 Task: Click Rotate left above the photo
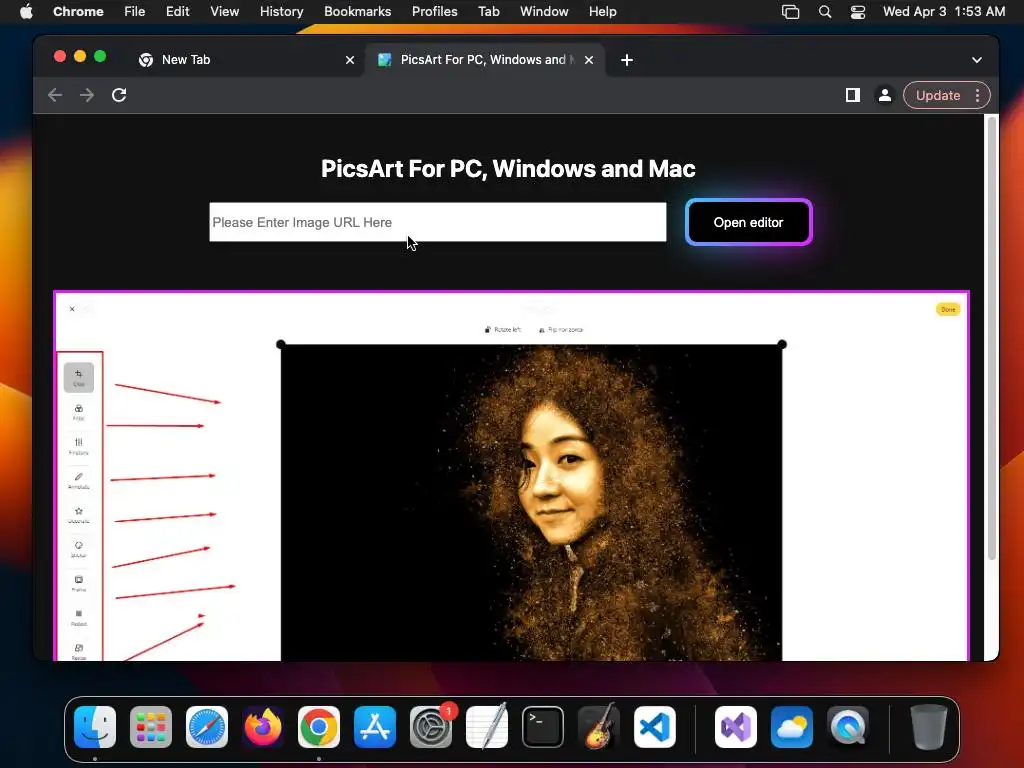coord(502,330)
